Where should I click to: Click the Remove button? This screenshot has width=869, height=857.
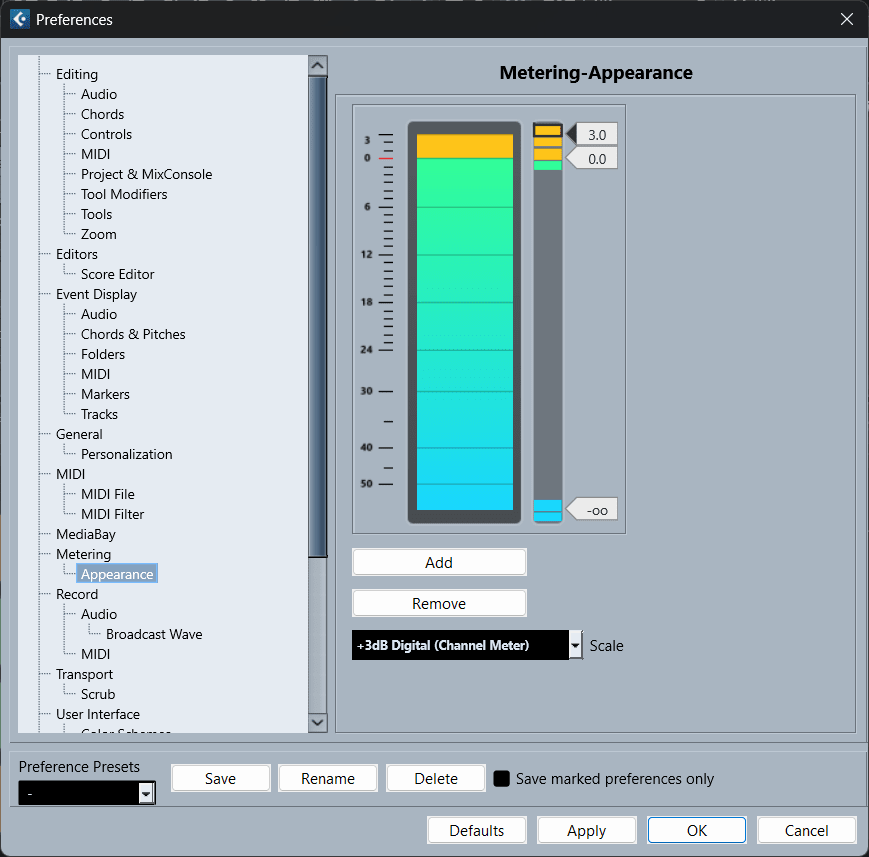(439, 604)
